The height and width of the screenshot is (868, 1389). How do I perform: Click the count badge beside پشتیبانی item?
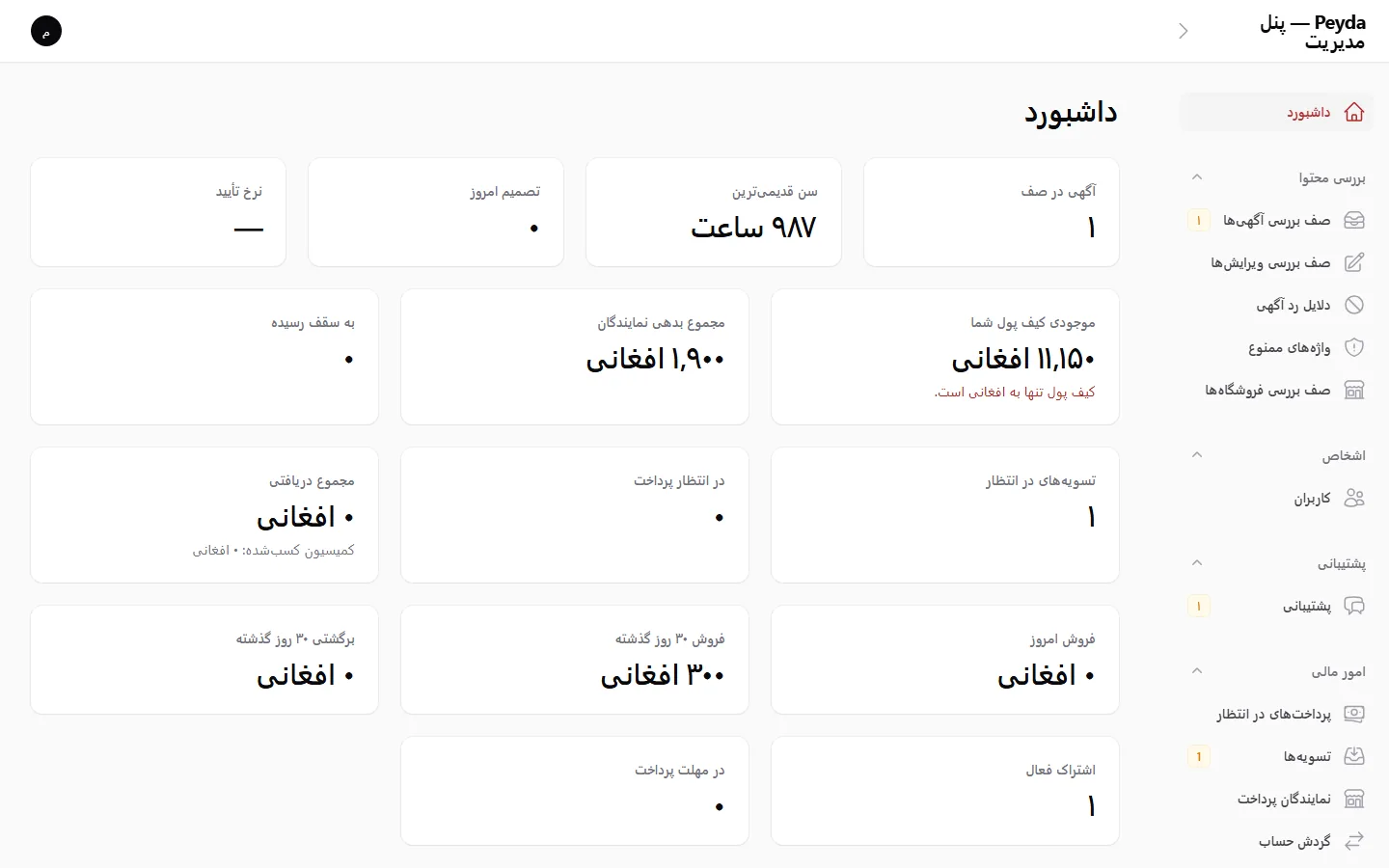click(x=1199, y=607)
